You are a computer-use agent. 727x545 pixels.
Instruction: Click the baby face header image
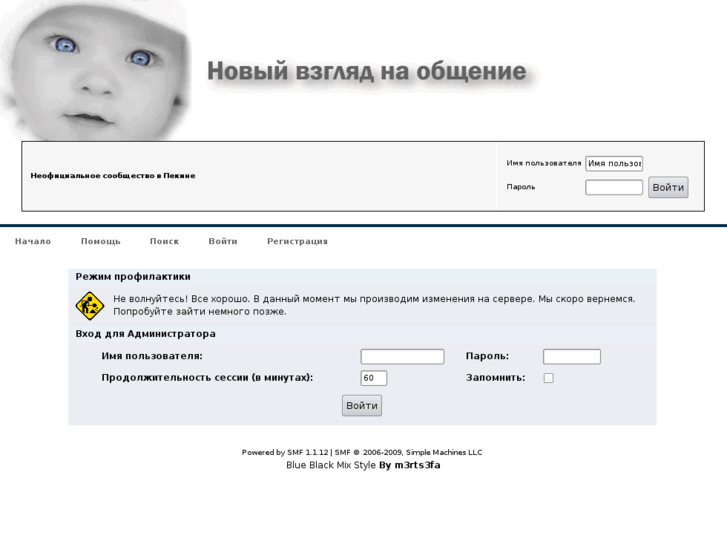pyautogui.click(x=96, y=71)
